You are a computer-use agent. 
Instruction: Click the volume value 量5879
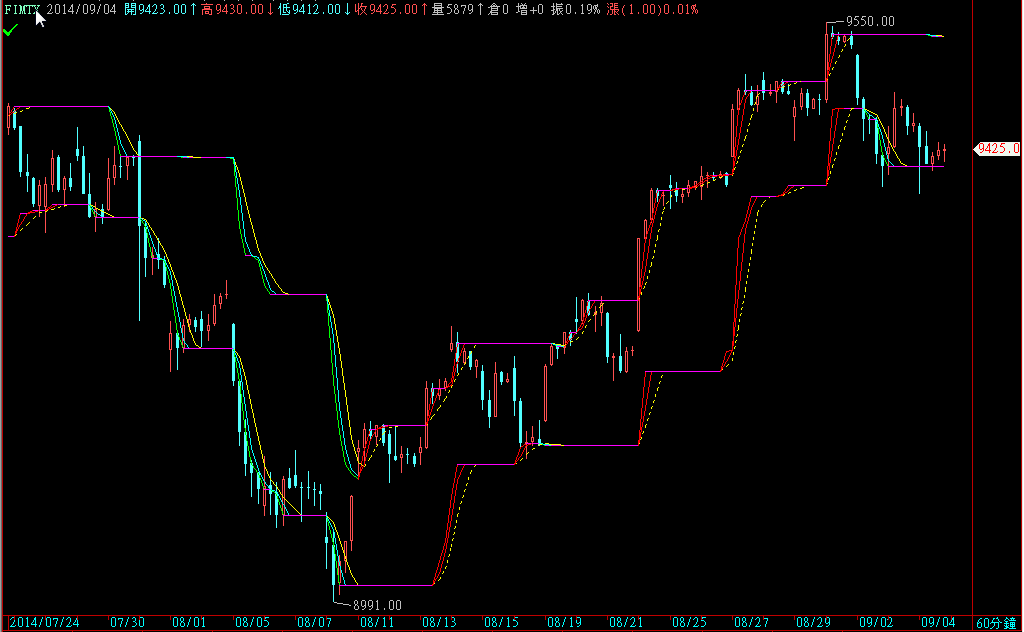click(458, 10)
